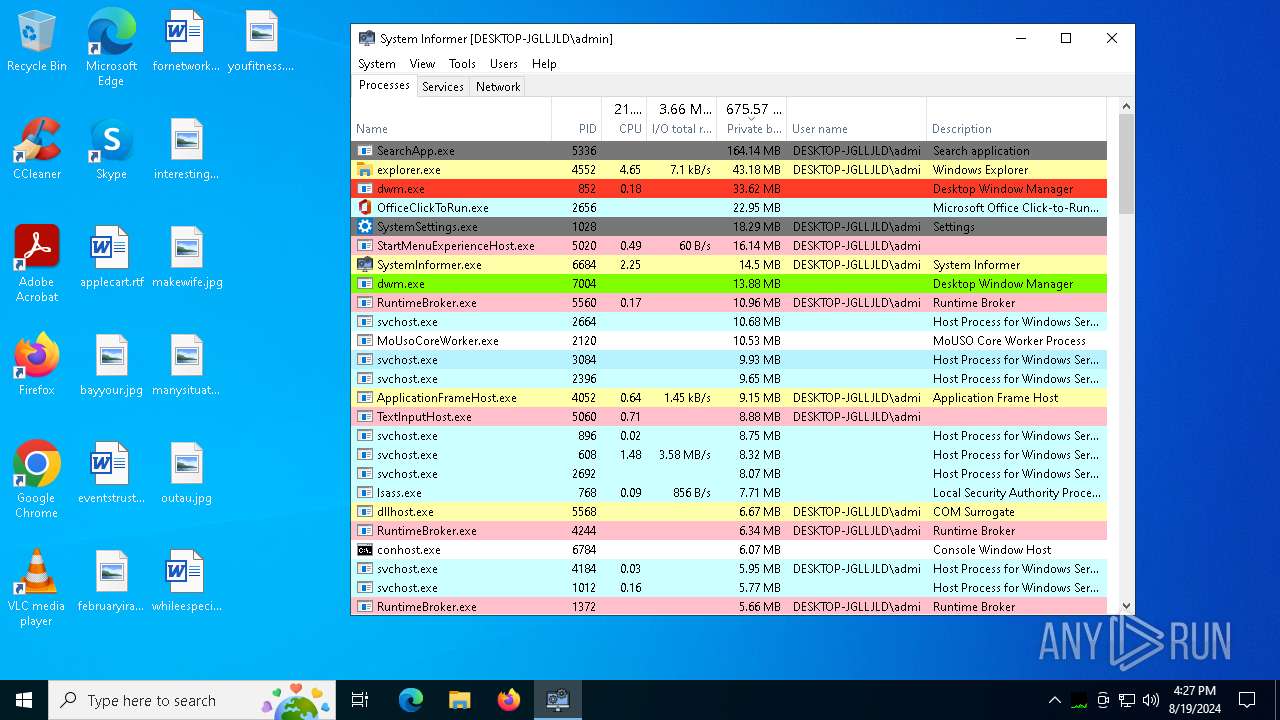This screenshot has height=720, width=1280.
Task: Click the taskbar search box
Action: click(x=192, y=700)
